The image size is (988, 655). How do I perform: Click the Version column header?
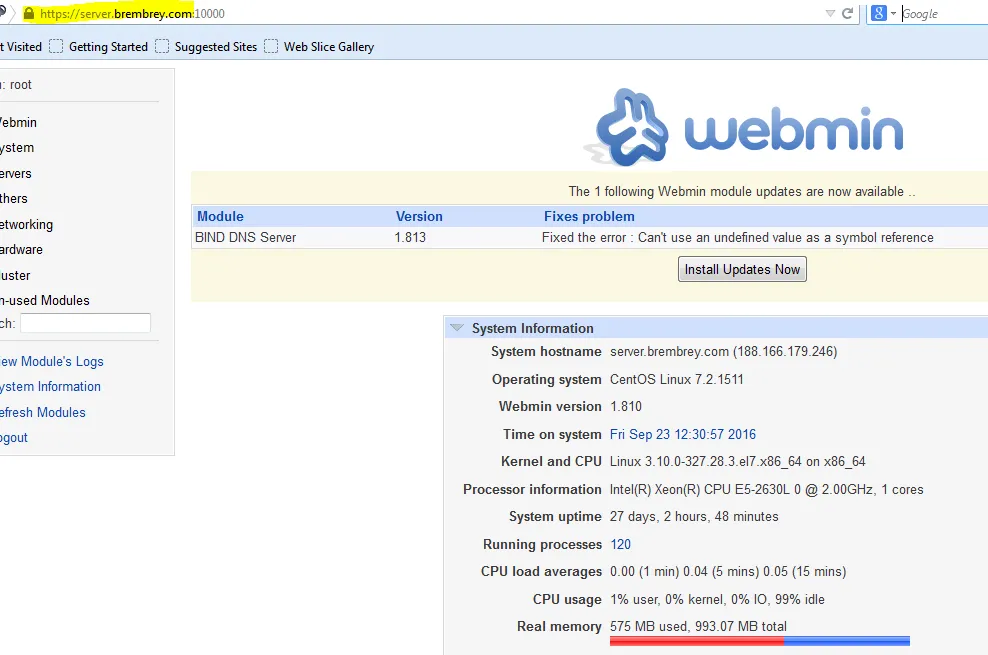(x=419, y=217)
